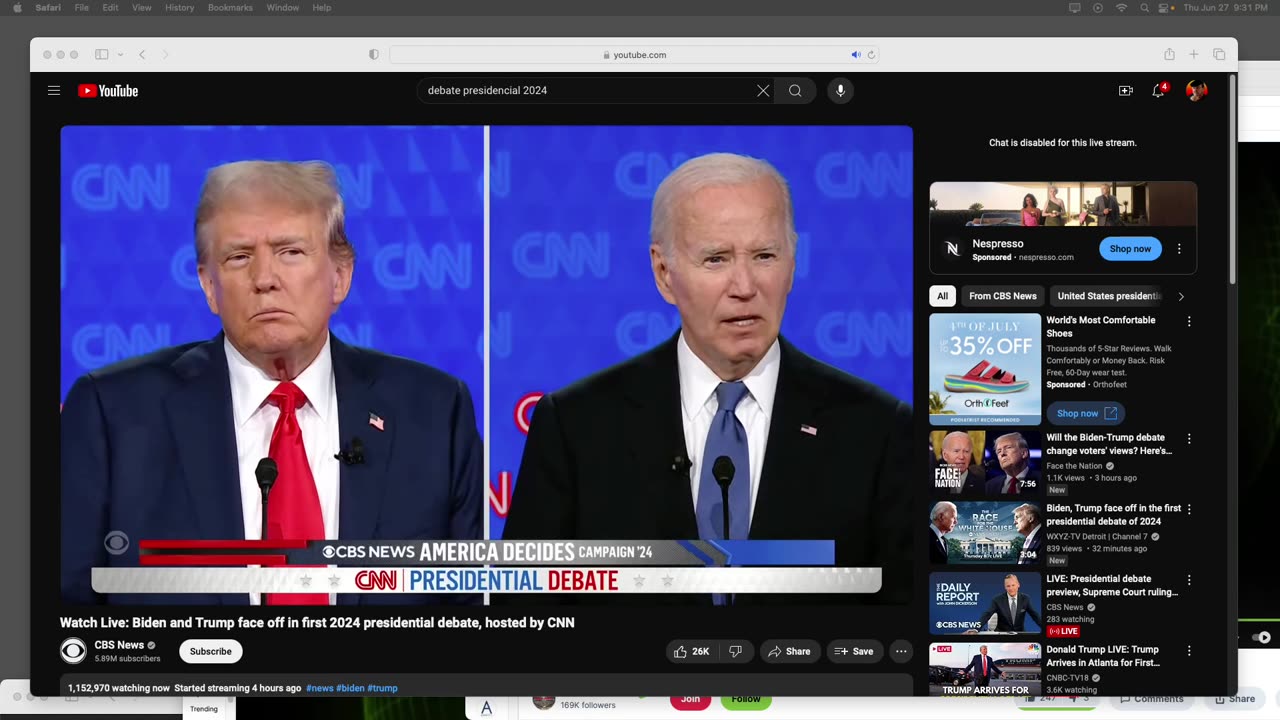Open Safari View menu

tap(142, 7)
